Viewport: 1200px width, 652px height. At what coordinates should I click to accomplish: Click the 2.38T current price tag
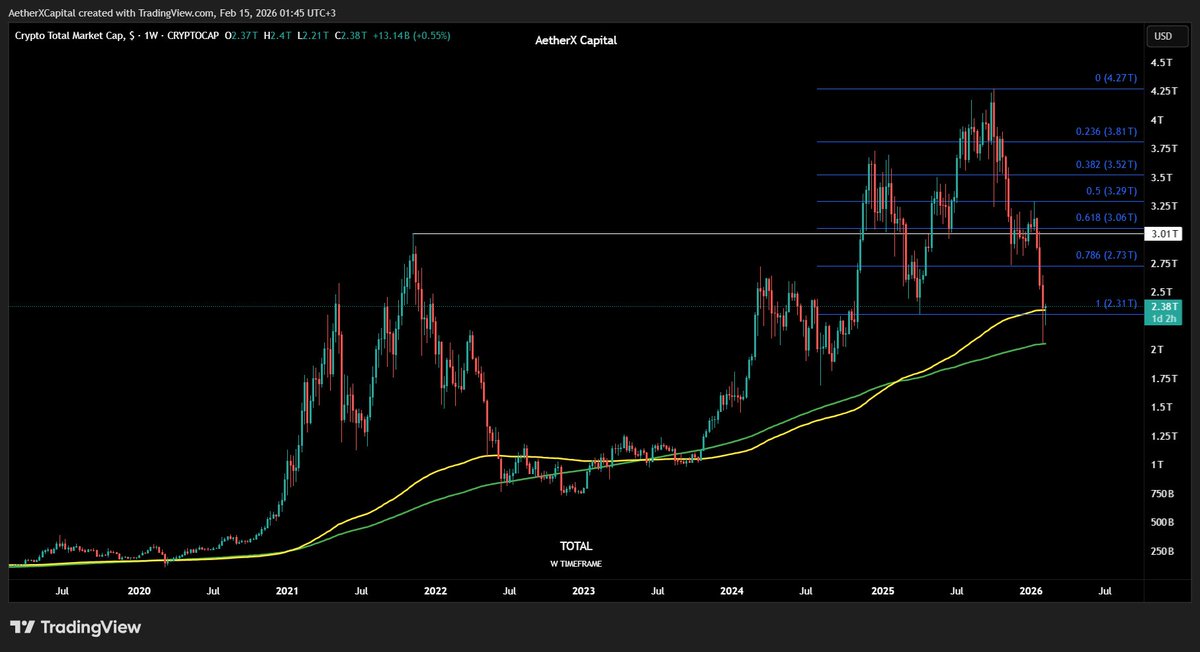tap(1163, 306)
